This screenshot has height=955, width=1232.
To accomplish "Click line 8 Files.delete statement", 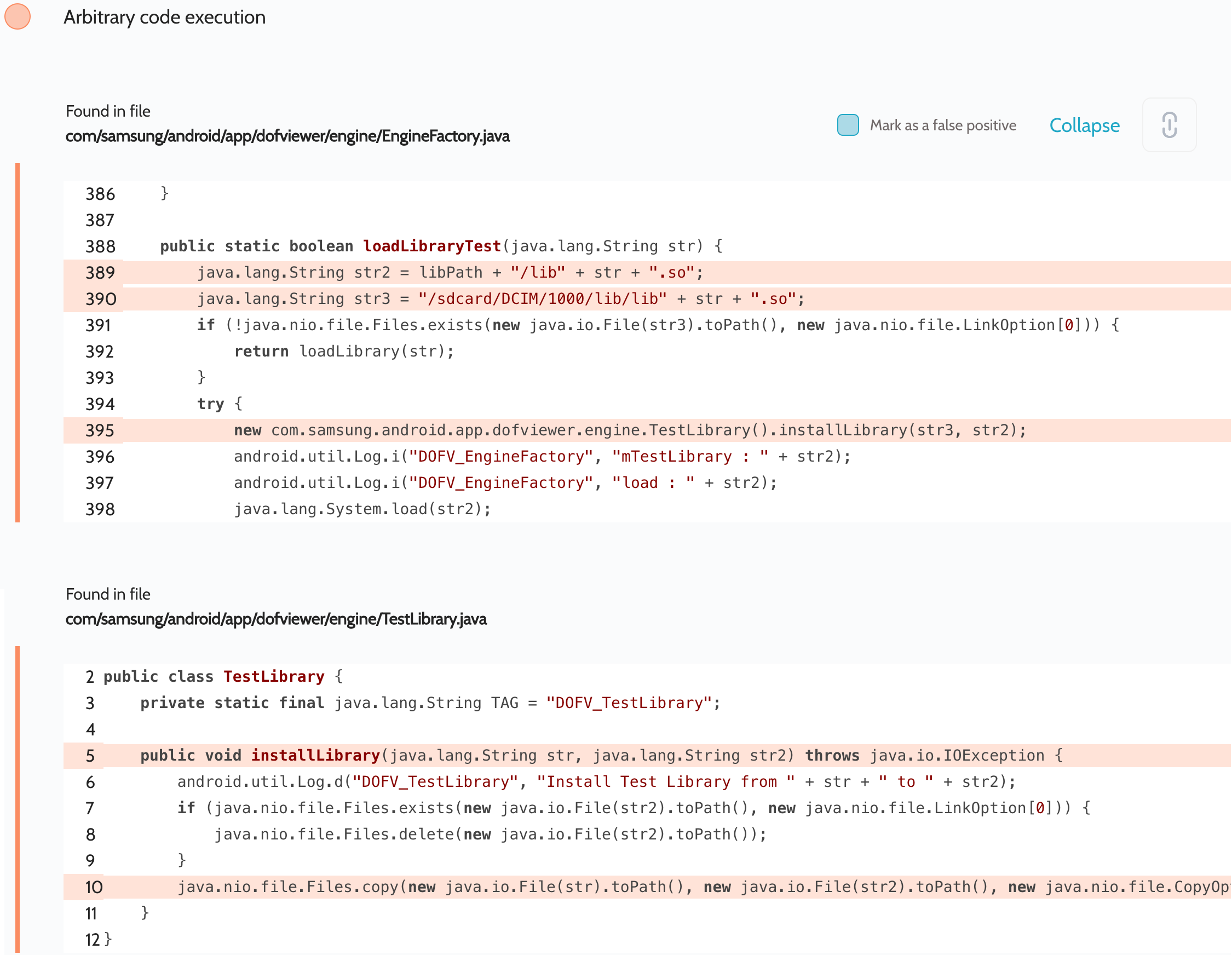I will tap(490, 835).
